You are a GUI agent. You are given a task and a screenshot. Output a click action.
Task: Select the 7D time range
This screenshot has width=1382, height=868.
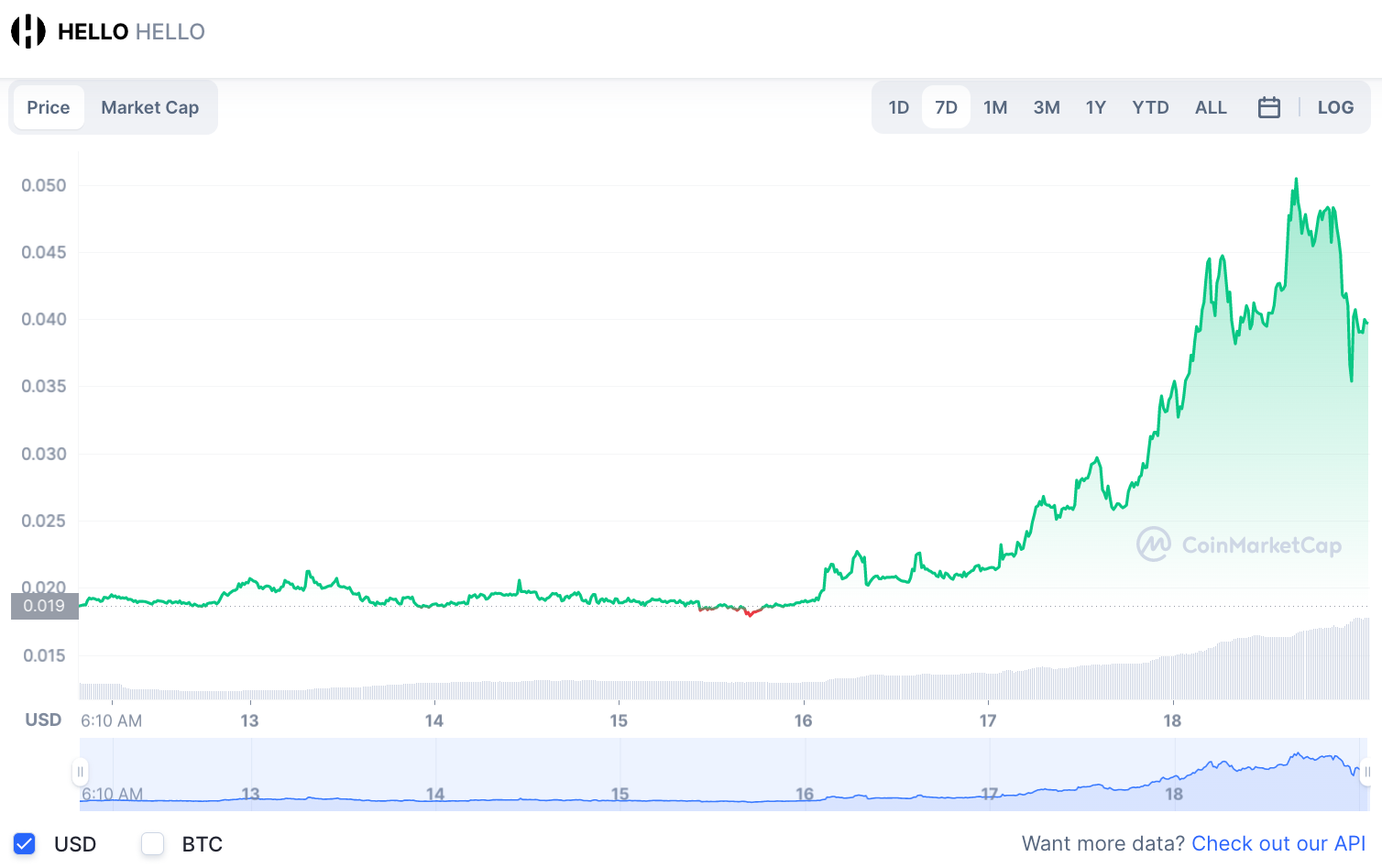946,107
